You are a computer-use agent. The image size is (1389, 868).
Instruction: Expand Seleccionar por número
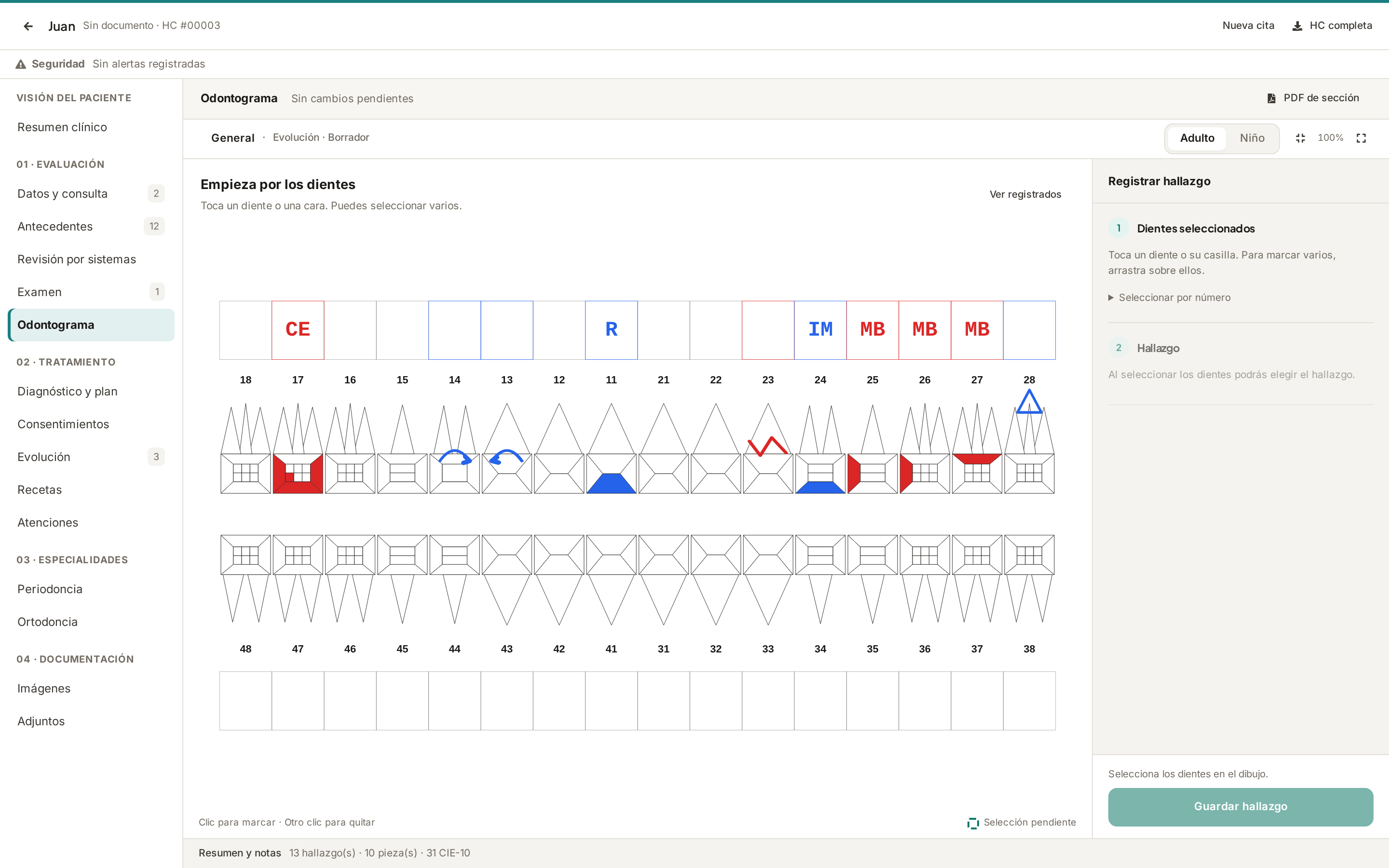click(1169, 298)
